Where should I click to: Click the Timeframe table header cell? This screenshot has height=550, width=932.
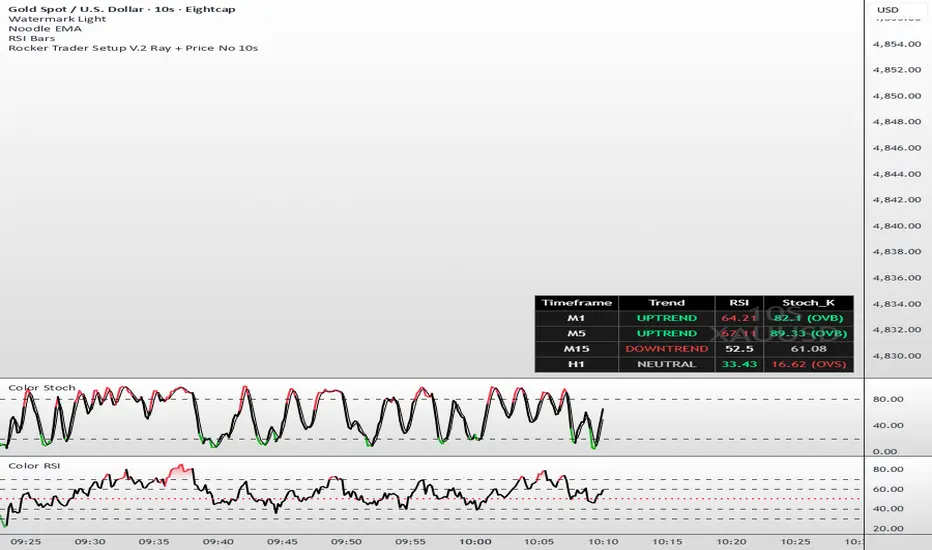click(x=577, y=303)
